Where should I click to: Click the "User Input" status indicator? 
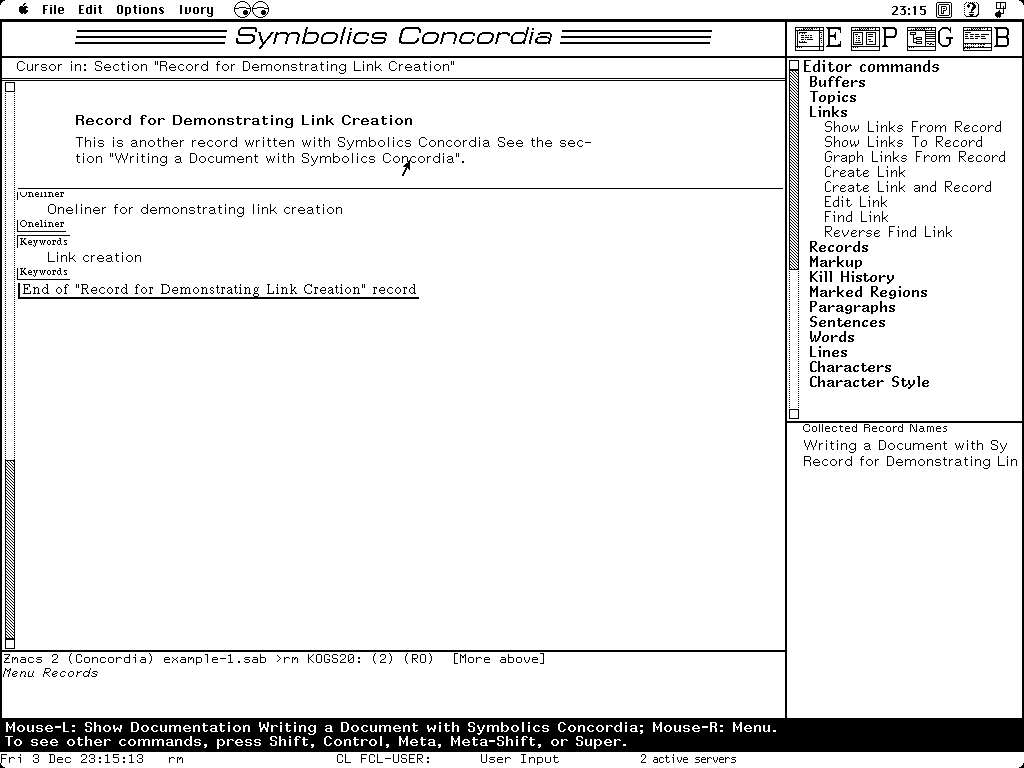(519, 760)
